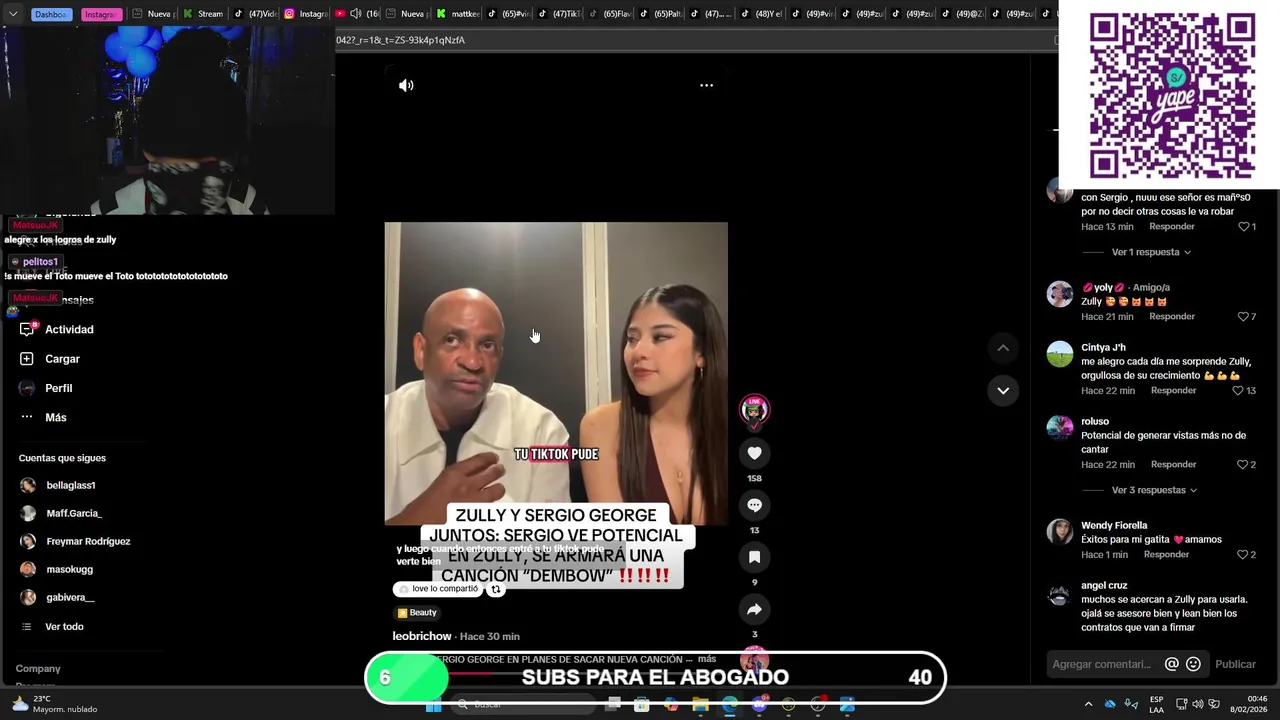Open the three-dot video options menu
The width and height of the screenshot is (1280, 720).
706,85
